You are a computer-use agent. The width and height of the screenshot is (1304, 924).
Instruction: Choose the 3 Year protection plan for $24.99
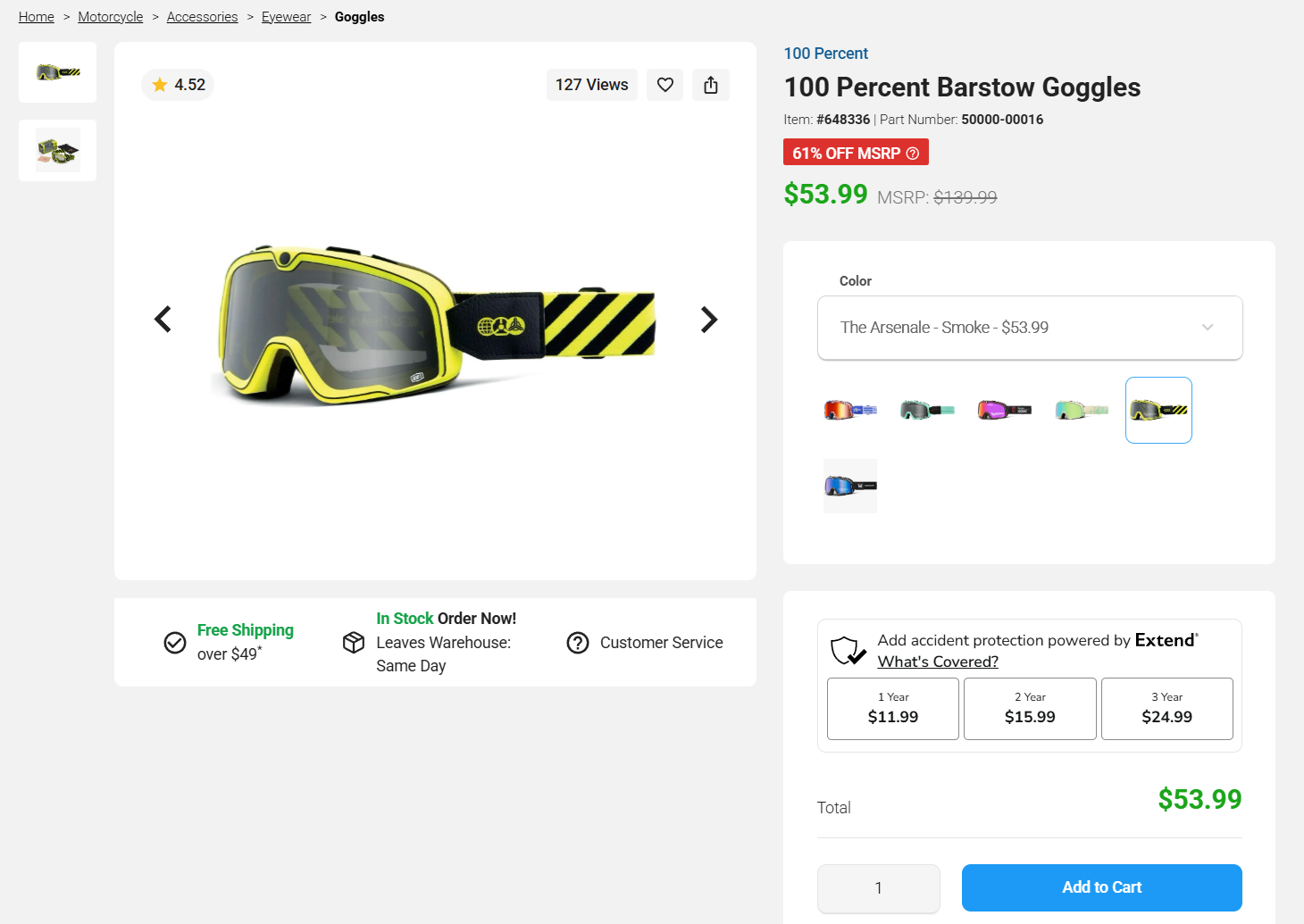(x=1167, y=709)
